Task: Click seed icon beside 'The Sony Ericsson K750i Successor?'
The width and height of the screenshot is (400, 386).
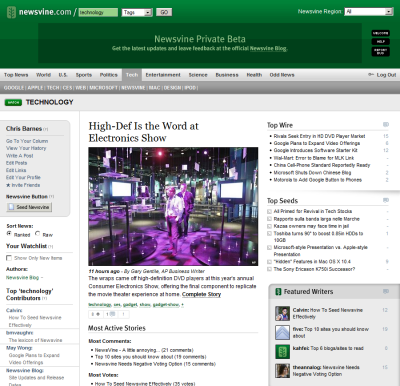Action: pyautogui.click(x=269, y=269)
